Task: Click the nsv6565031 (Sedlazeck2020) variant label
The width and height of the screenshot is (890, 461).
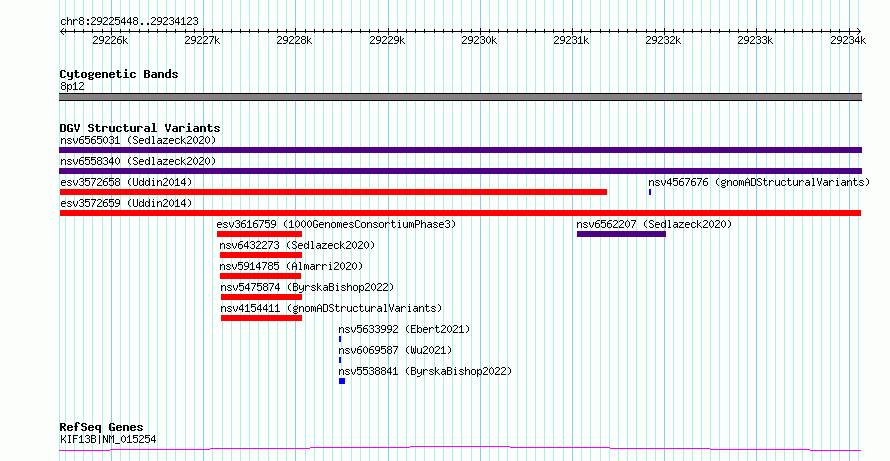Action: click(x=138, y=140)
